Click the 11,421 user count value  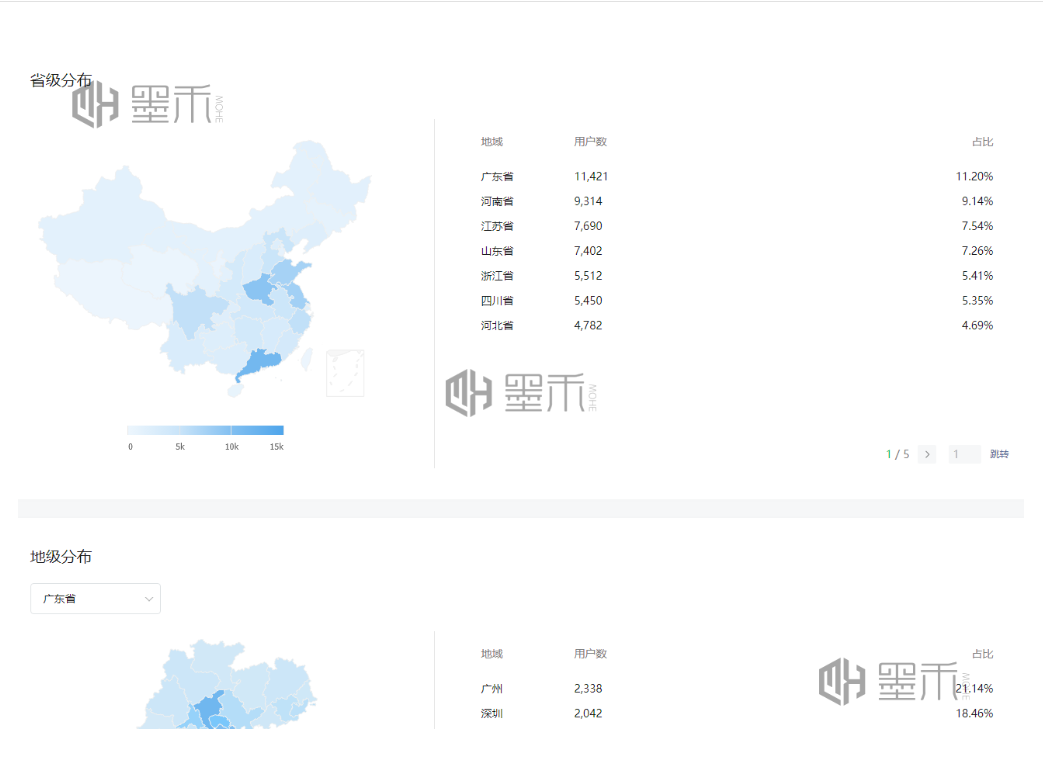click(591, 176)
